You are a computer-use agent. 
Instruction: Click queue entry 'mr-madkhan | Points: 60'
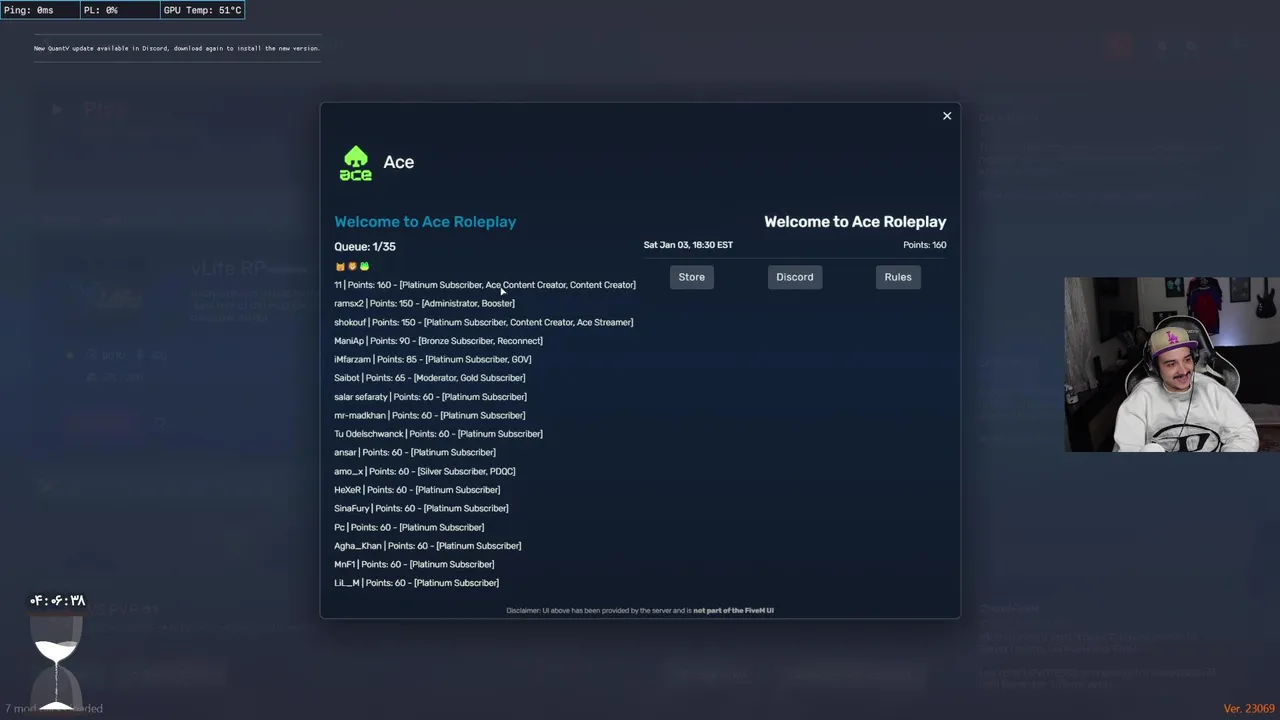430,415
